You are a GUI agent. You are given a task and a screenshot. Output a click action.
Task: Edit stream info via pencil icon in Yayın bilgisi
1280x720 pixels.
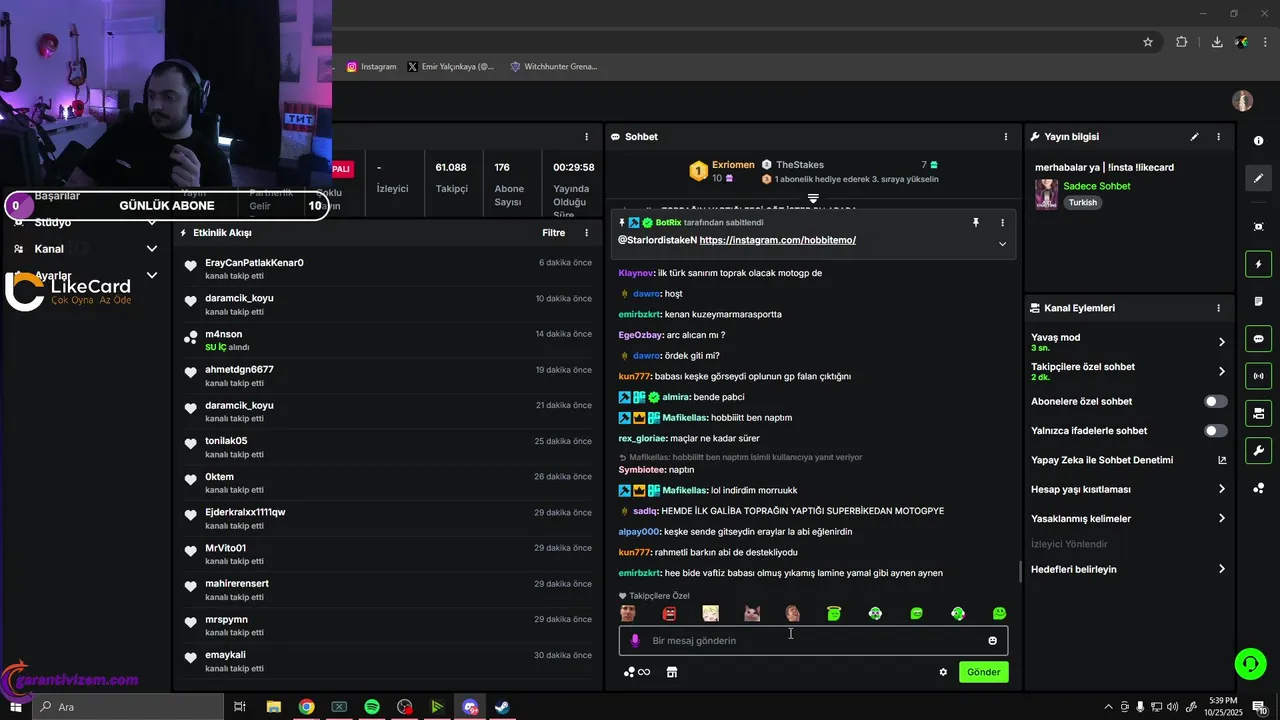point(1194,136)
